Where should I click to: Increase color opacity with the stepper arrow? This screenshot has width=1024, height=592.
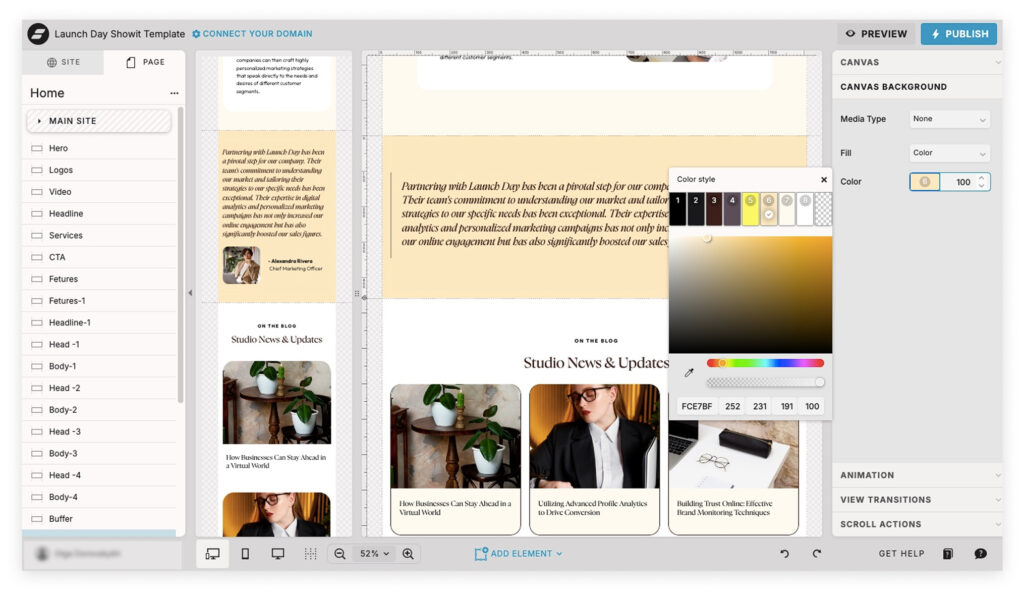(982, 178)
